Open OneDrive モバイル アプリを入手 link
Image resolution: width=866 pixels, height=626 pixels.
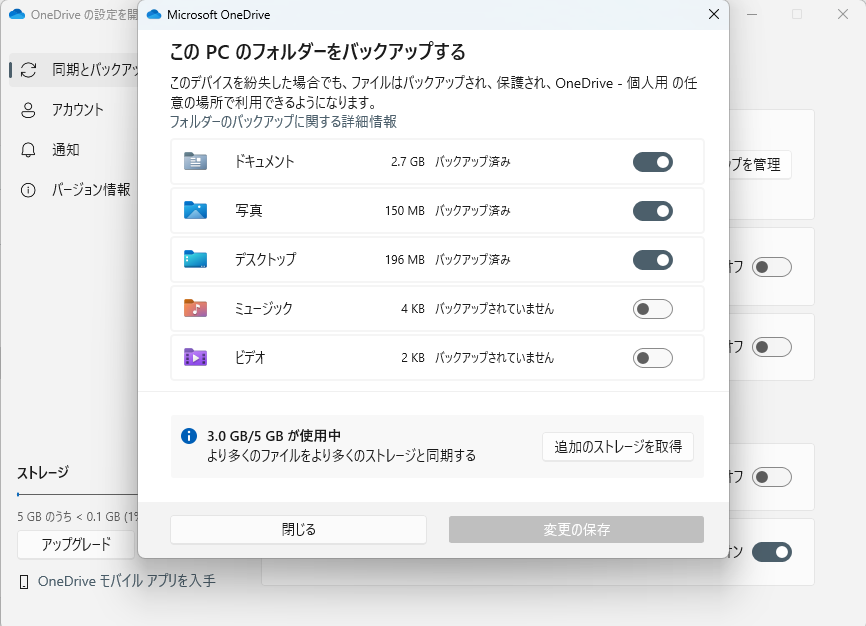pos(126,581)
